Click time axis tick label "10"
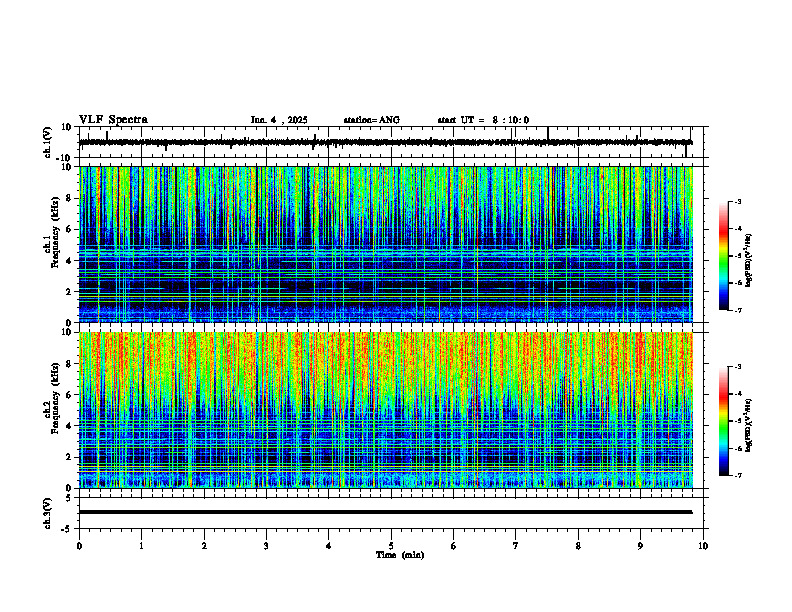The width and height of the screenshot is (792, 612). click(x=703, y=546)
